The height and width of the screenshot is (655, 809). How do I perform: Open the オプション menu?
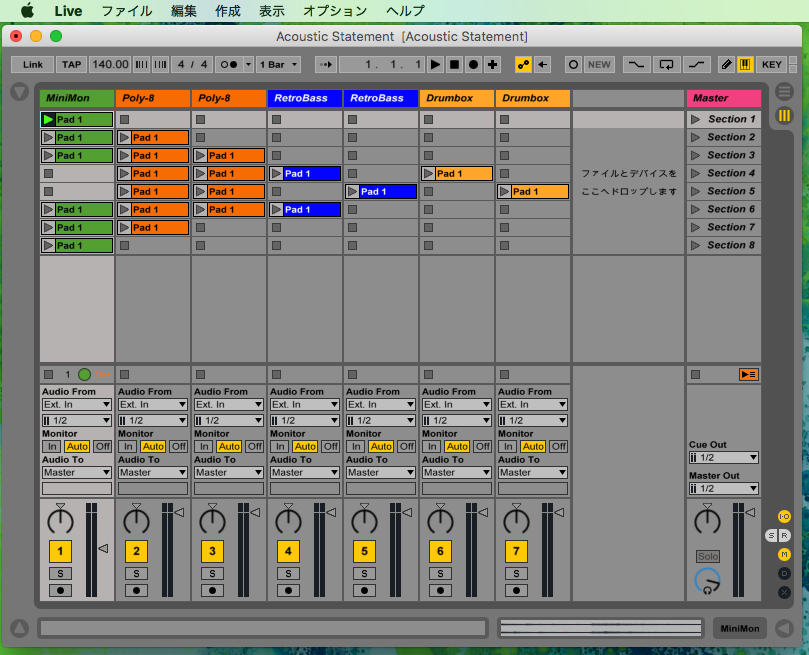click(335, 11)
